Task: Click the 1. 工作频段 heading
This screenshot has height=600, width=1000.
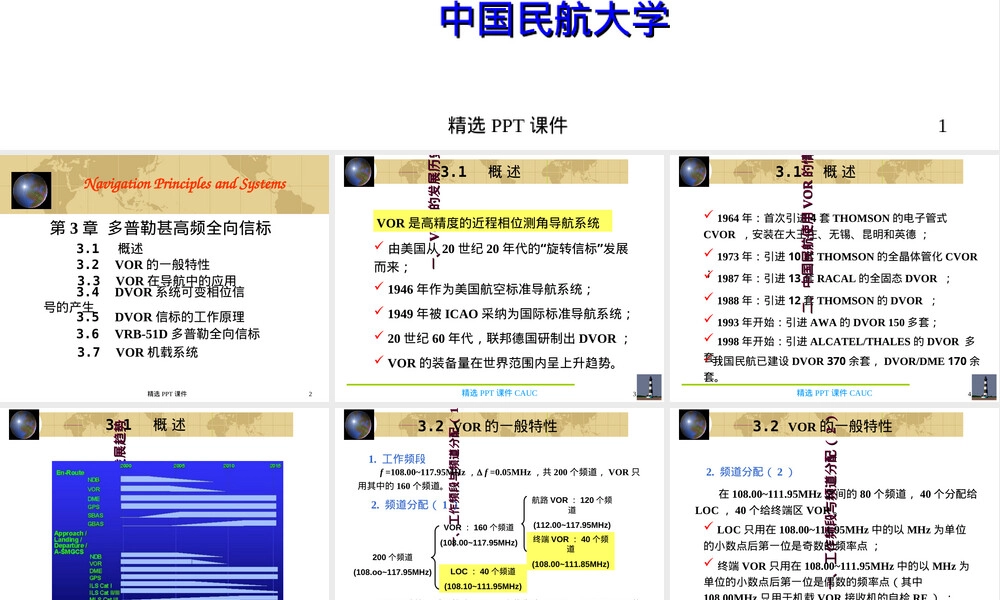Action: click(397, 458)
